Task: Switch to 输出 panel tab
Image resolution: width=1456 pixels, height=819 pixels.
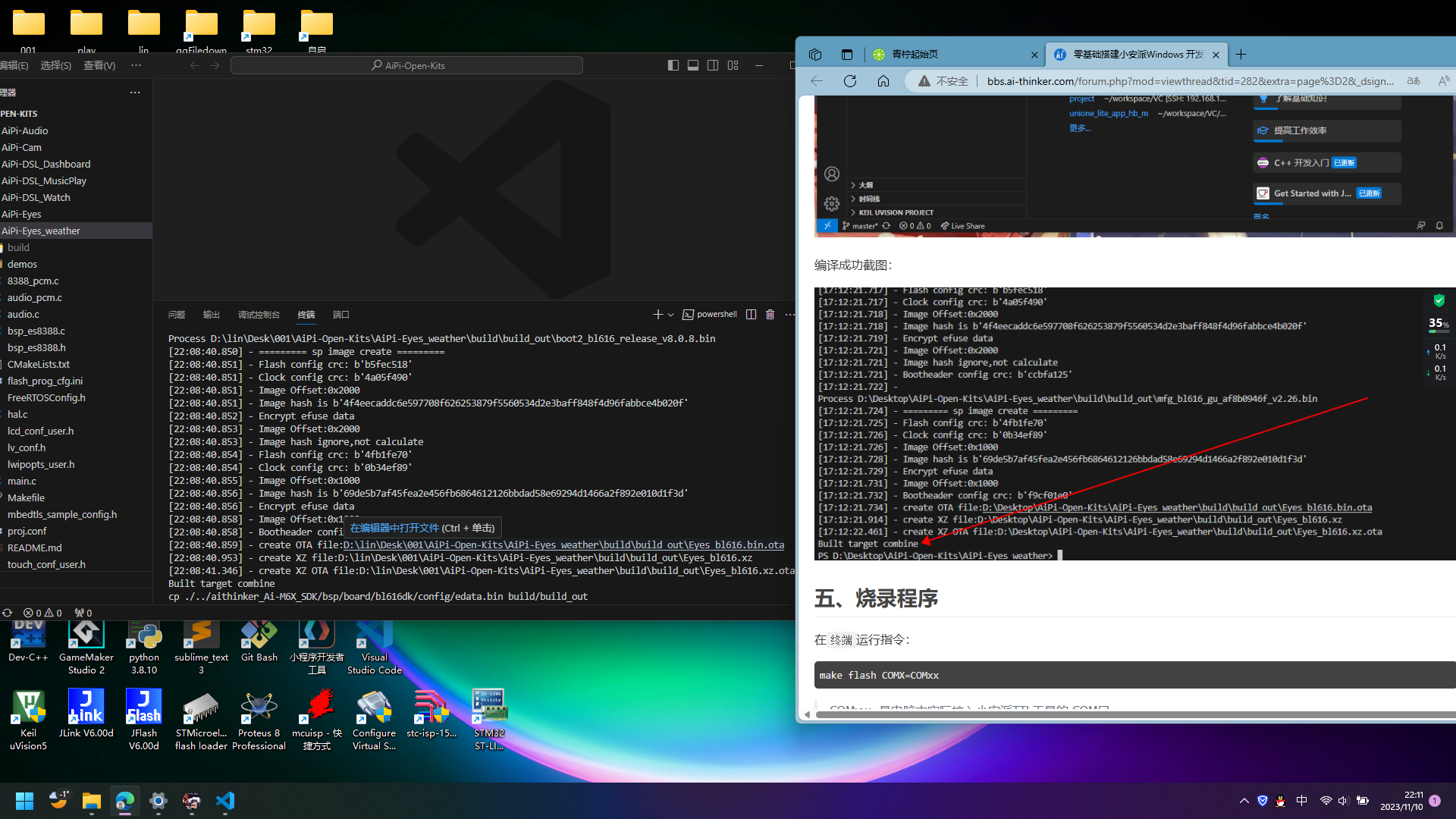Action: click(x=212, y=314)
